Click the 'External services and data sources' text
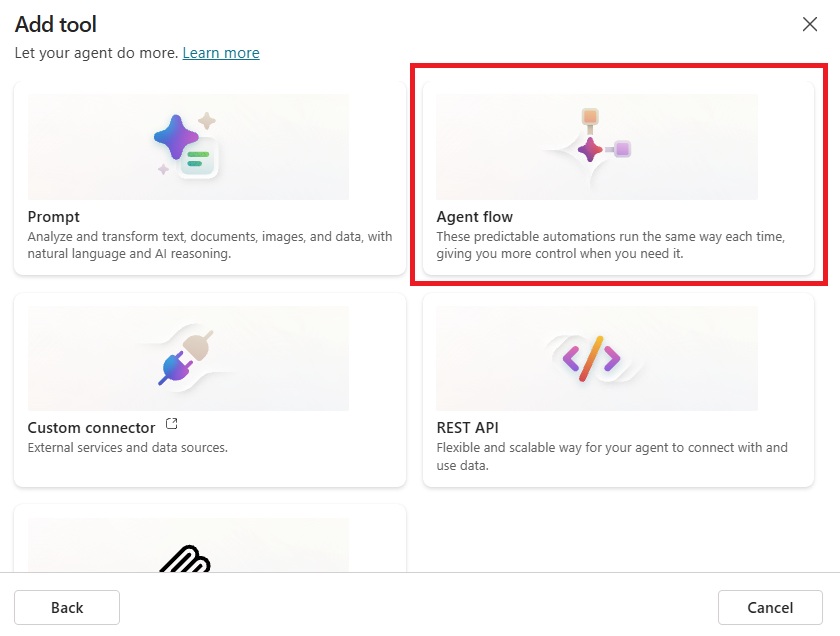Image resolution: width=840 pixels, height=636 pixels. [x=128, y=448]
